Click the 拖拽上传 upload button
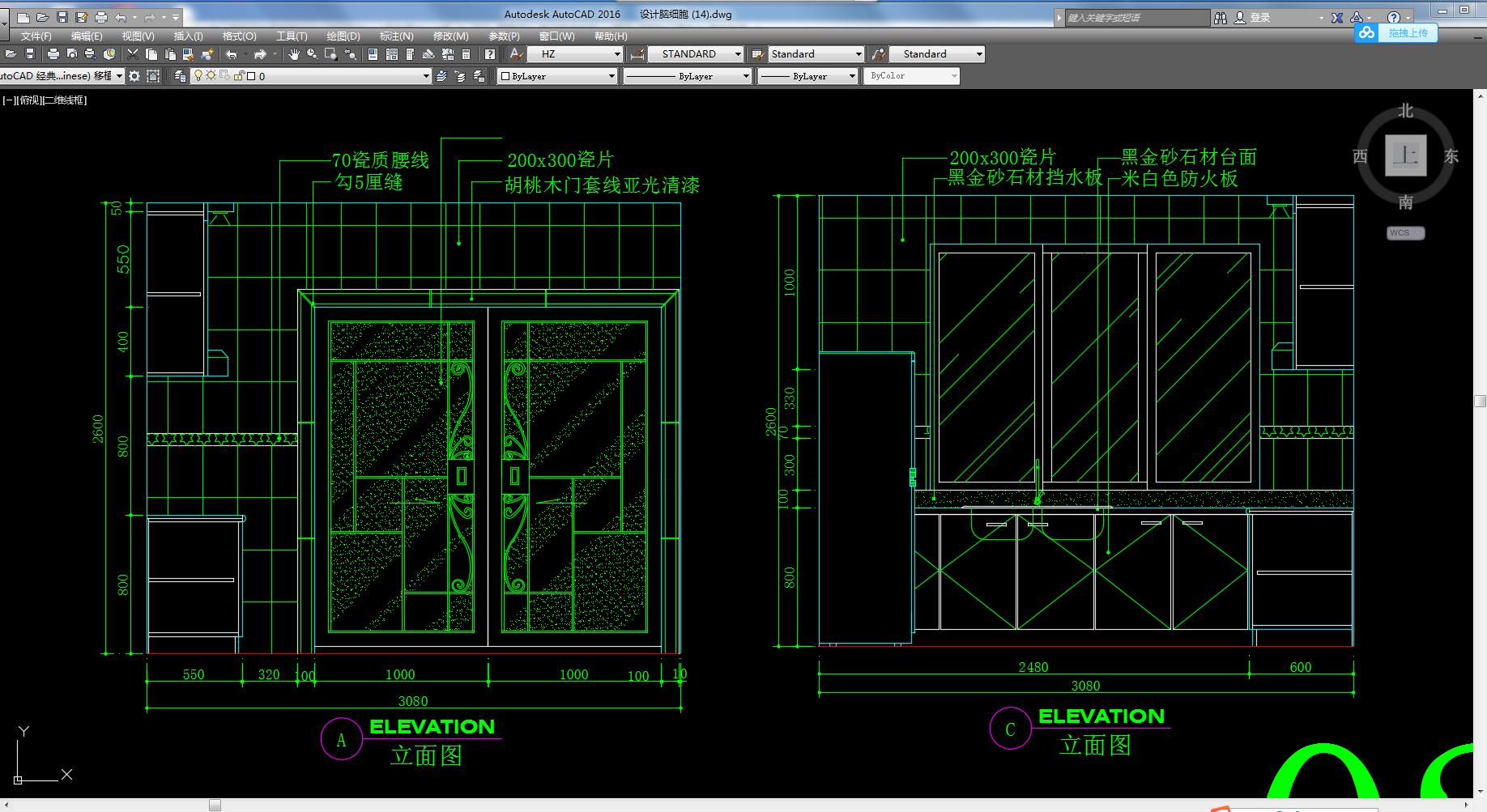This screenshot has width=1487, height=812. pos(1398,33)
